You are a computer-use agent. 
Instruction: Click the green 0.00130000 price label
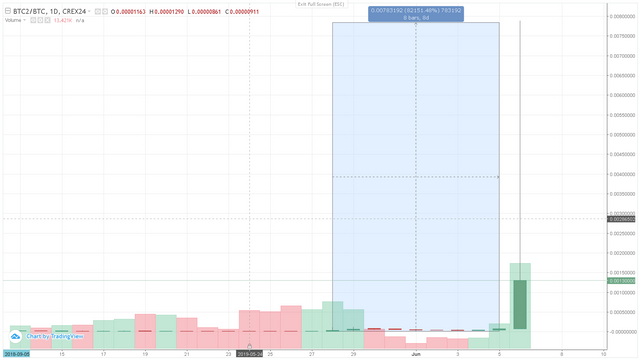tap(621, 281)
